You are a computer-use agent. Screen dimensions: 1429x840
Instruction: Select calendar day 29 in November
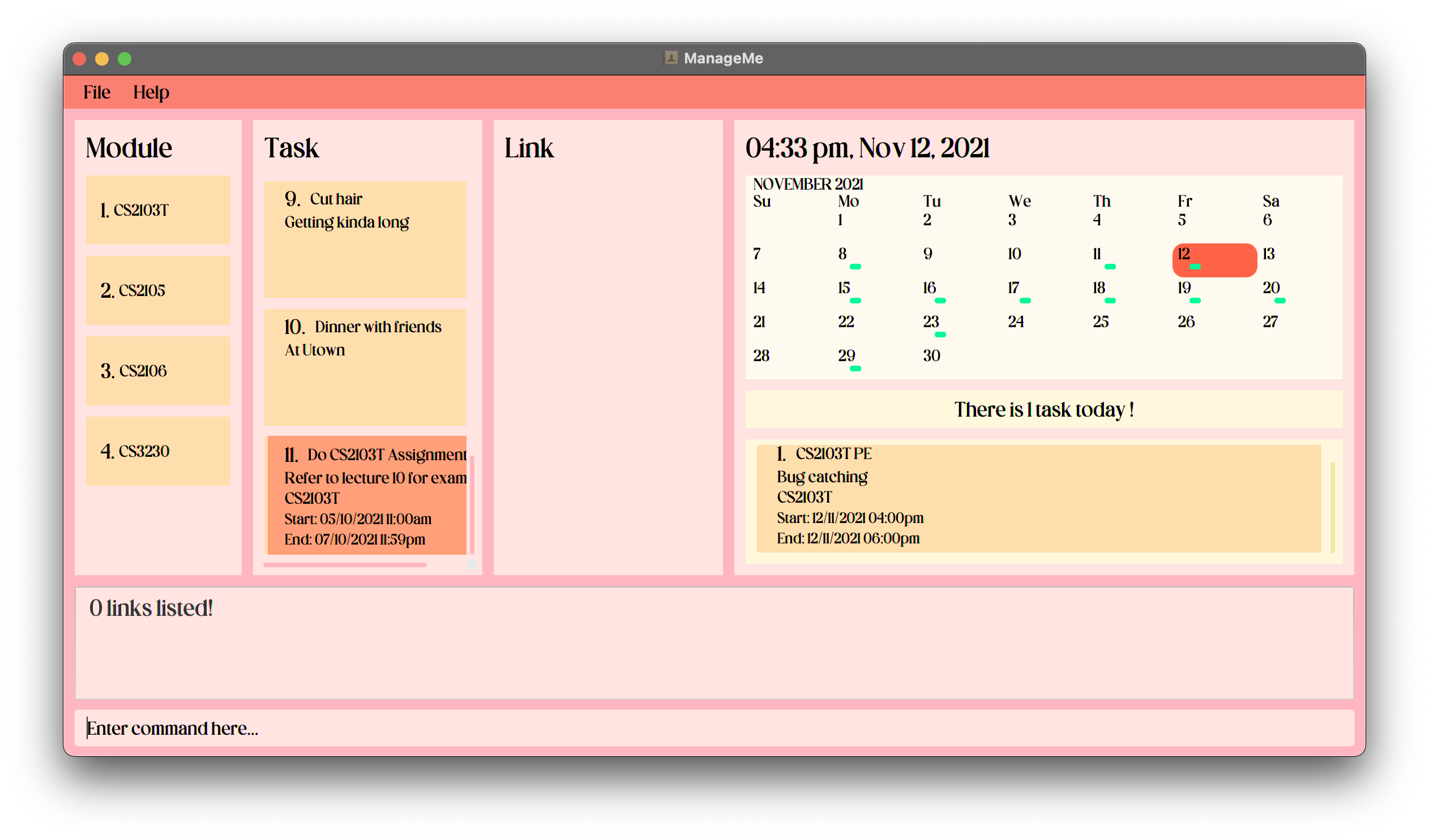click(x=846, y=356)
